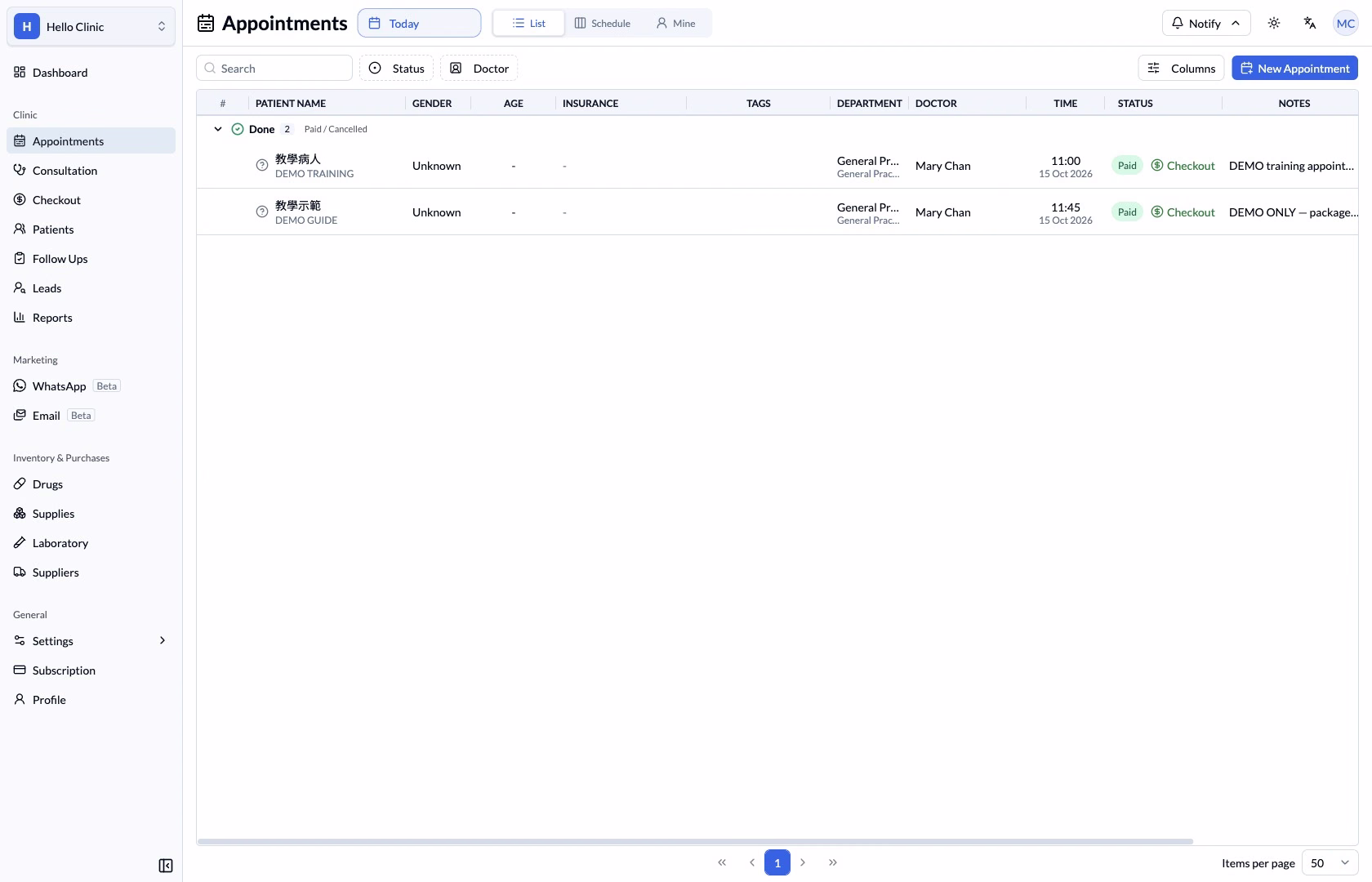
Task: Open Drugs inventory page
Action: point(91,483)
